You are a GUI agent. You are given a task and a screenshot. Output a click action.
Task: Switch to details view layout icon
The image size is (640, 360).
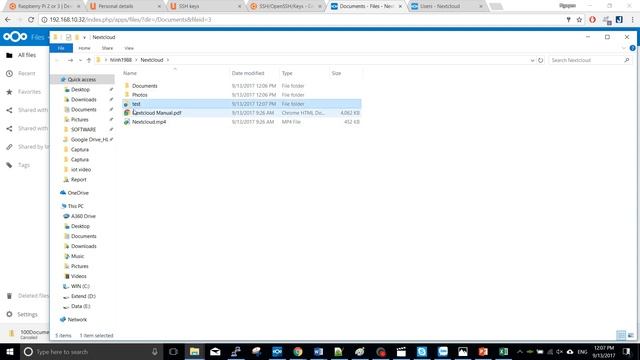(621, 336)
